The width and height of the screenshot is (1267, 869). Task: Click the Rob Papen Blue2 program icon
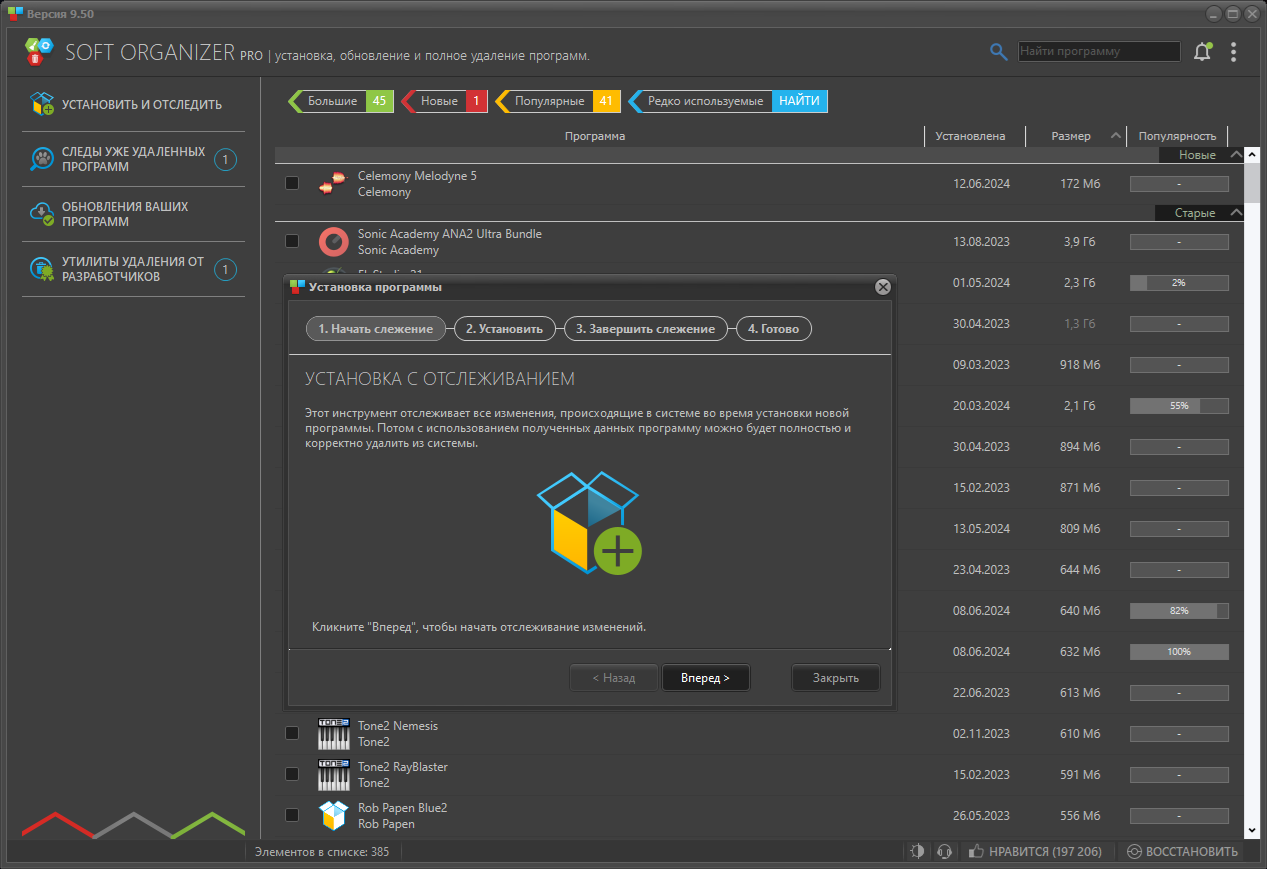pos(333,815)
